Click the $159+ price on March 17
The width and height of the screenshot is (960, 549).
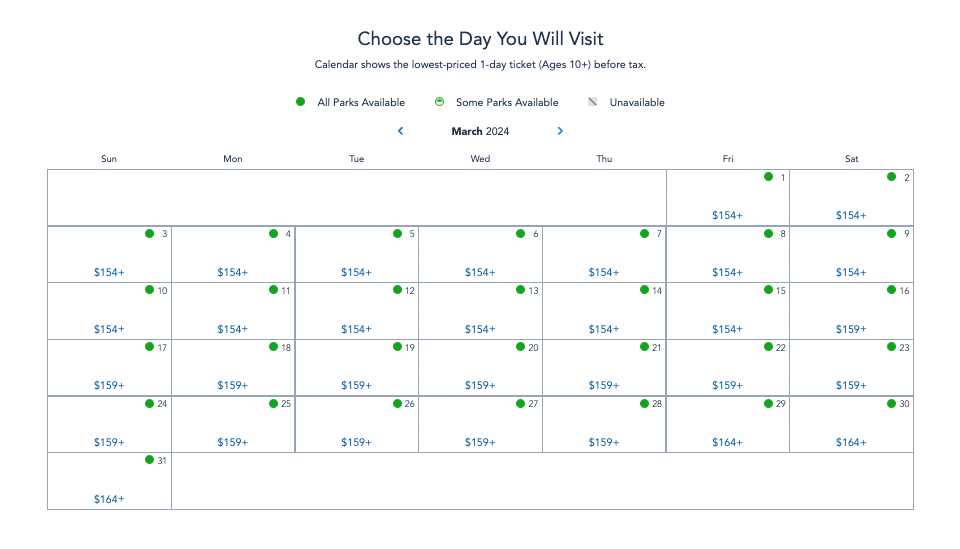[109, 386]
